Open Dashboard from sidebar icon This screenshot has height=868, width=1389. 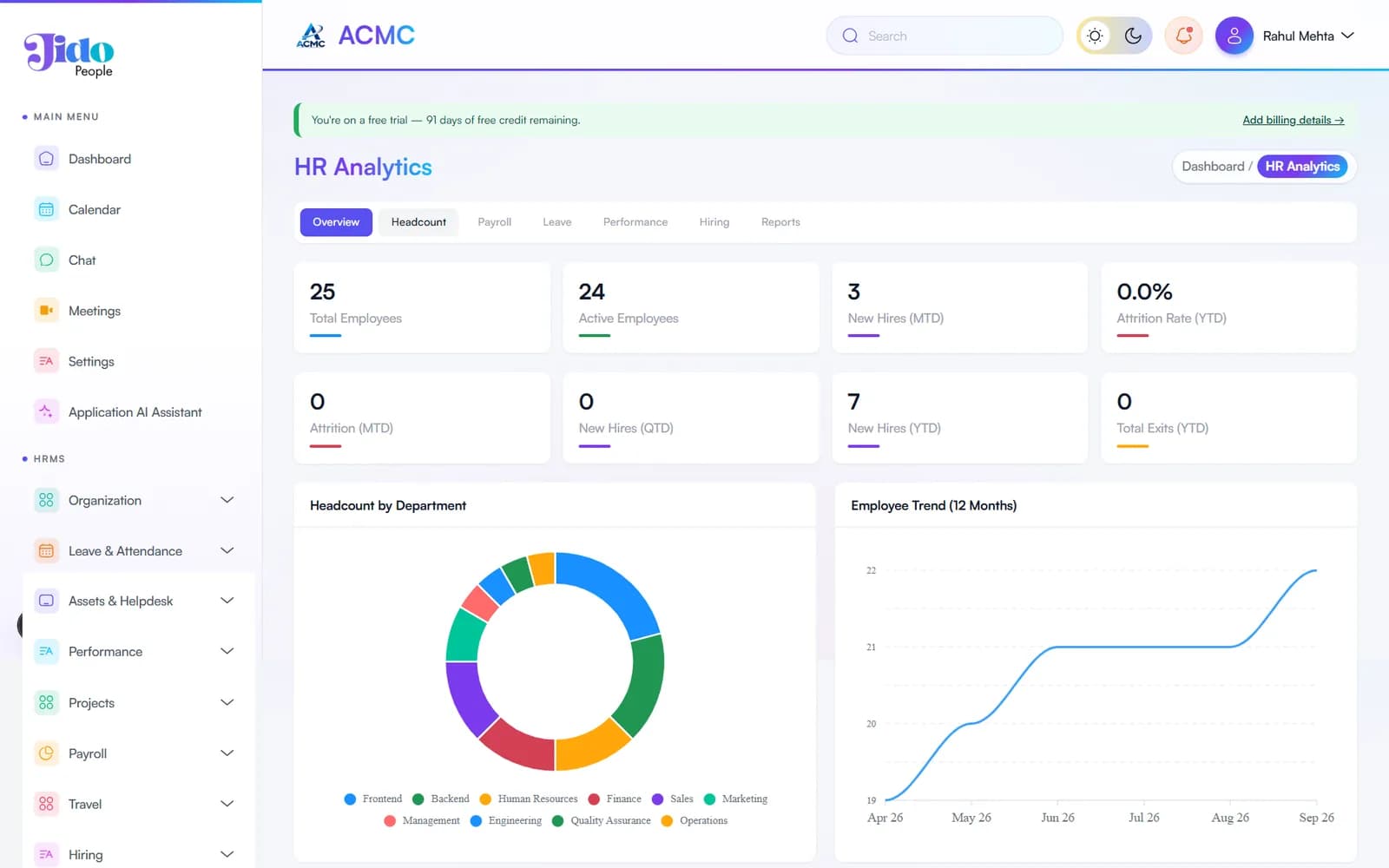(46, 159)
